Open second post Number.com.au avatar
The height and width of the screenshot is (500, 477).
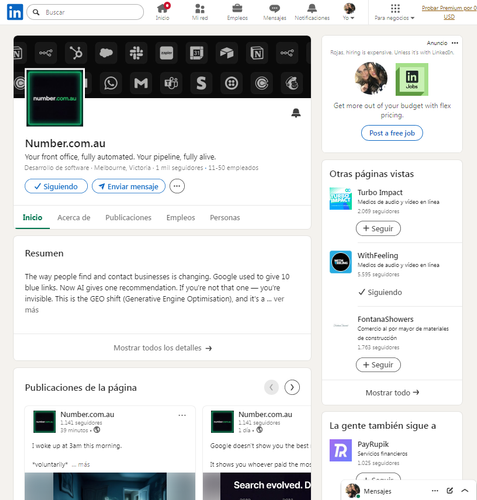(x=222, y=422)
